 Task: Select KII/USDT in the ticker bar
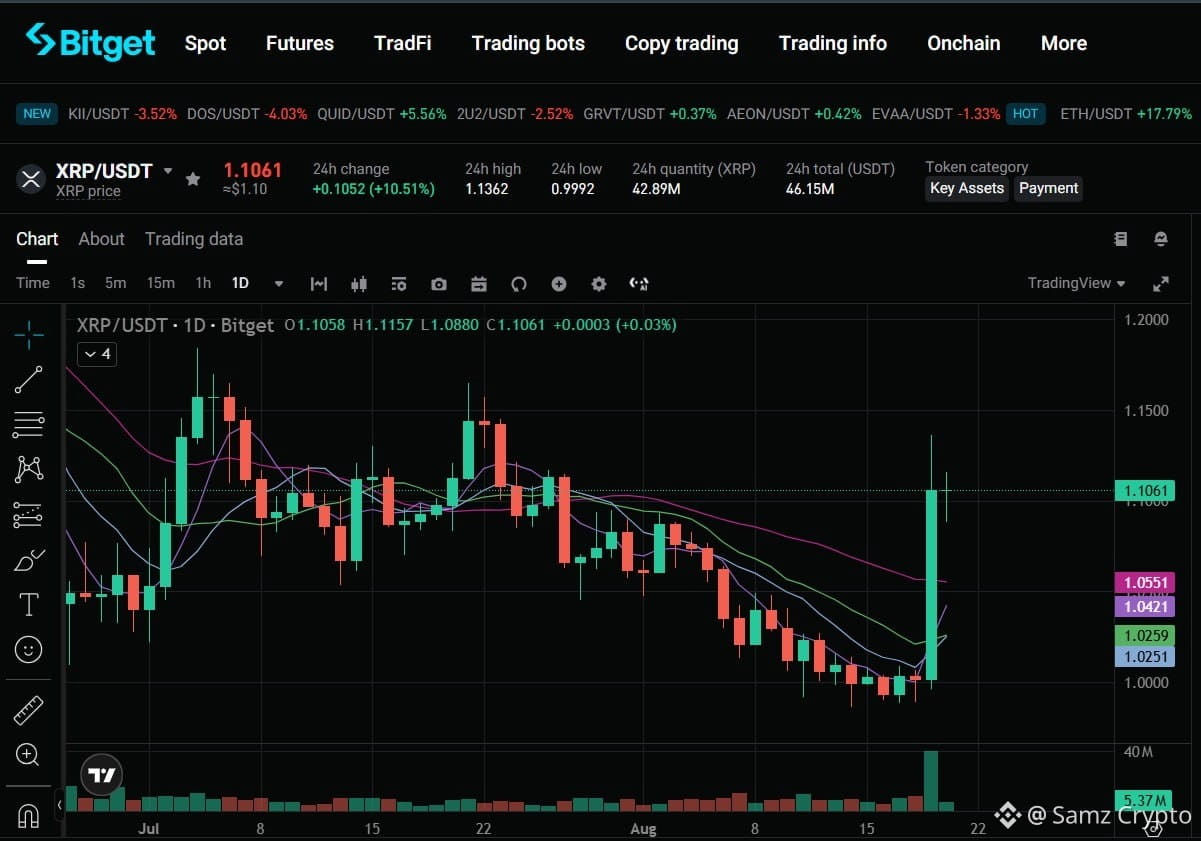tap(122, 114)
